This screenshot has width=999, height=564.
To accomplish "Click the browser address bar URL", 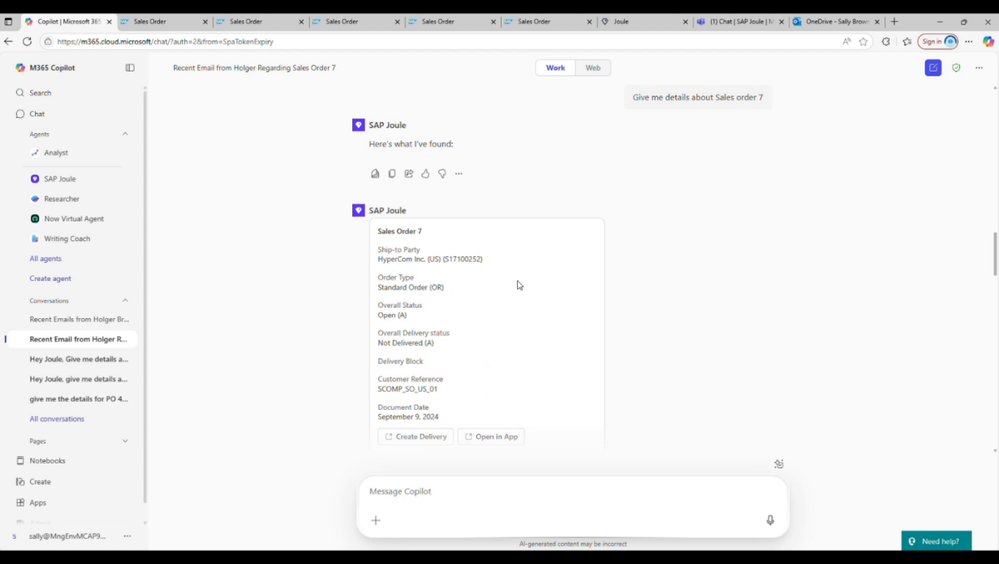I will (x=165, y=41).
